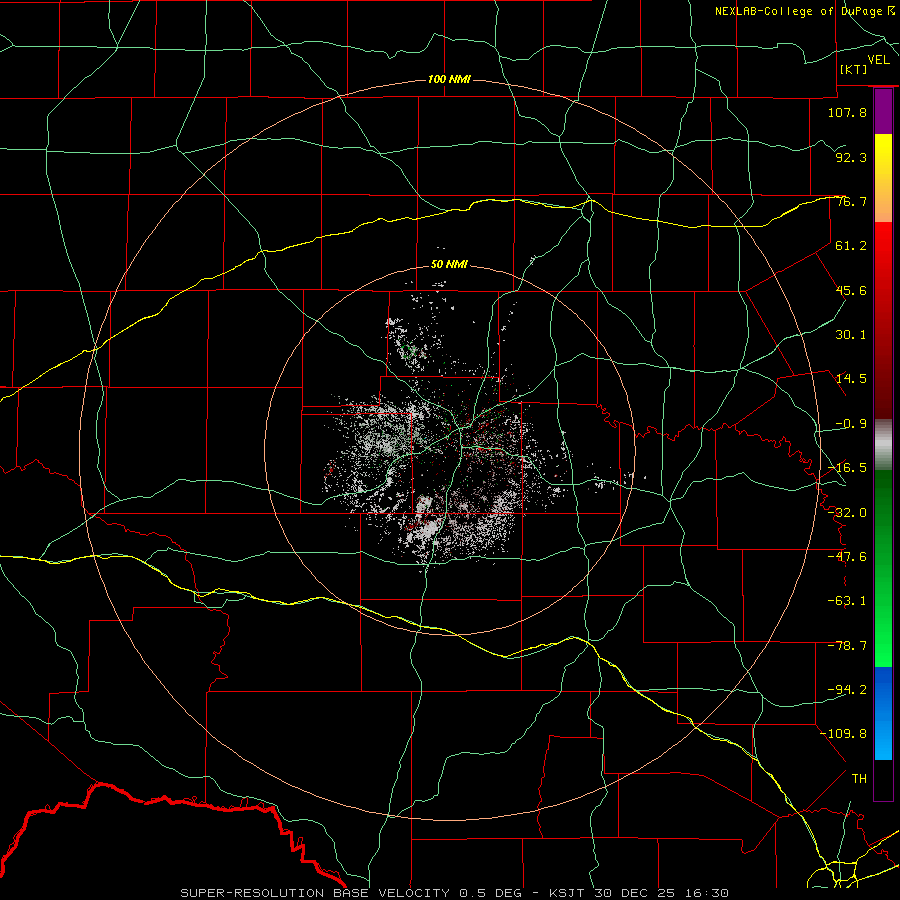The image size is (900, 900).
Task: Click the -94.2 velocity scale value
Action: (847, 690)
